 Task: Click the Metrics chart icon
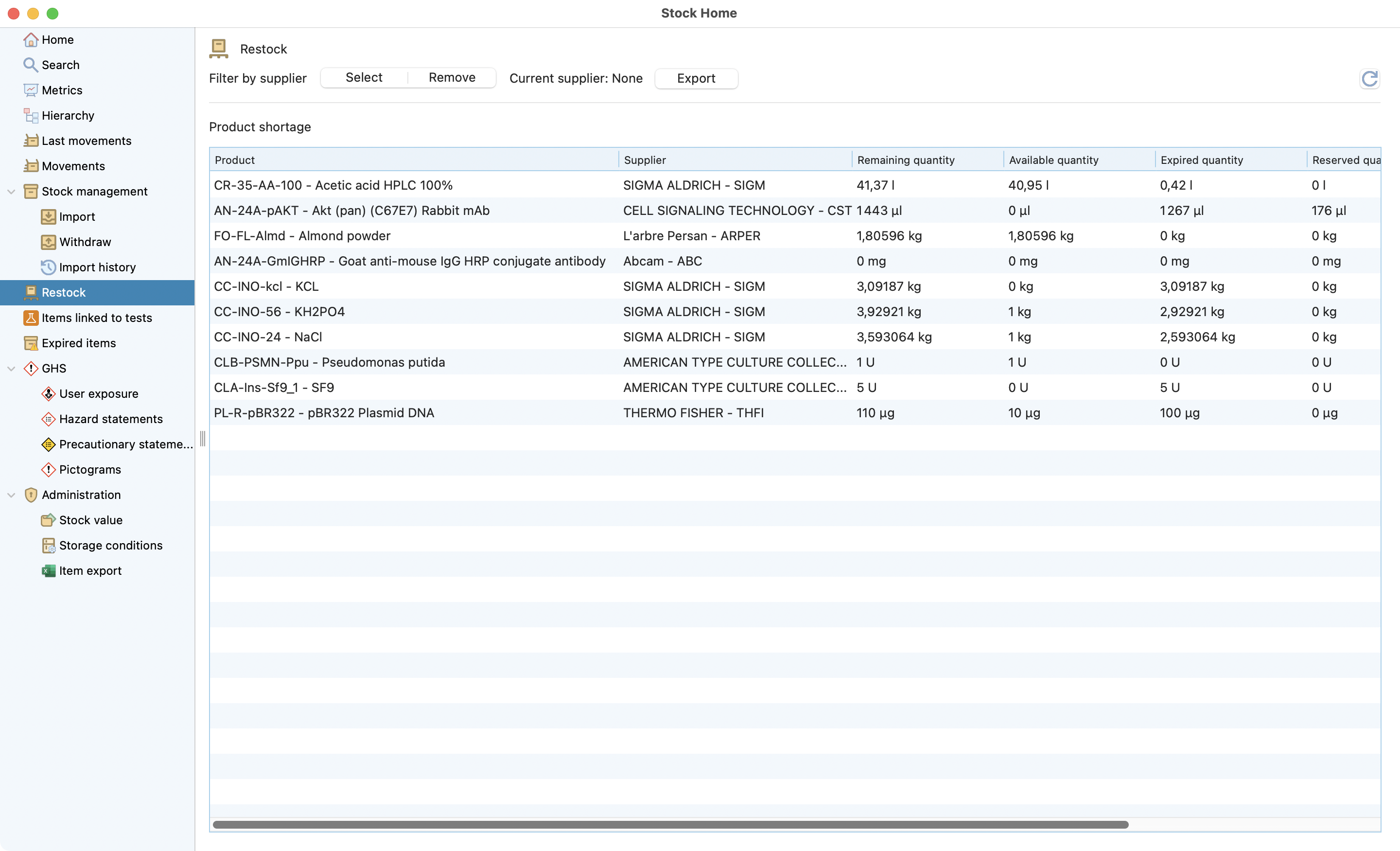coord(31,90)
